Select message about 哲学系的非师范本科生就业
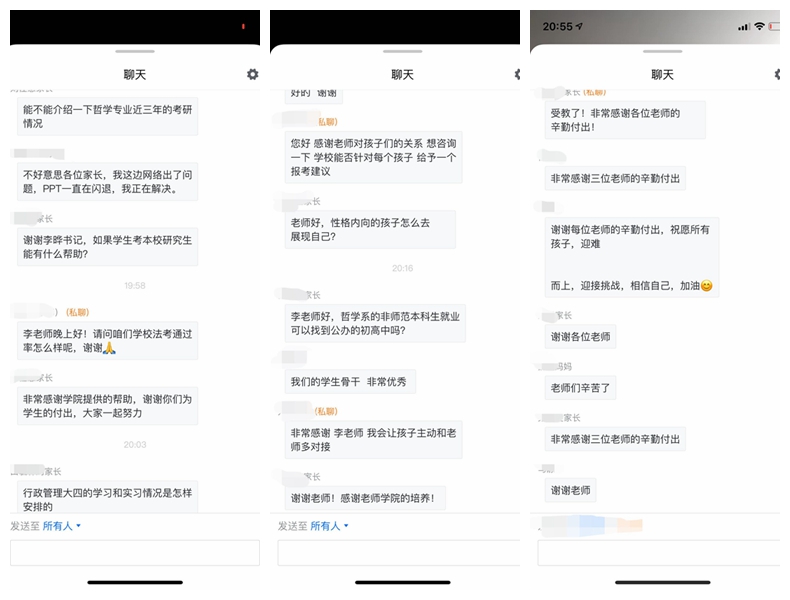790x600 pixels. coord(375,323)
